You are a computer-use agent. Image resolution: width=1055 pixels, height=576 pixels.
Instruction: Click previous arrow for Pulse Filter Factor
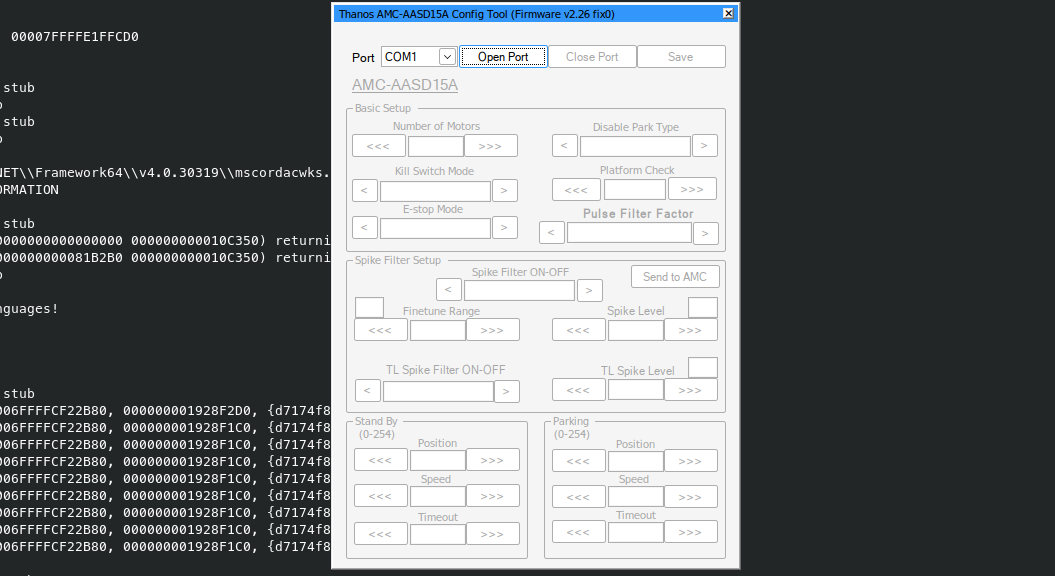click(x=552, y=233)
